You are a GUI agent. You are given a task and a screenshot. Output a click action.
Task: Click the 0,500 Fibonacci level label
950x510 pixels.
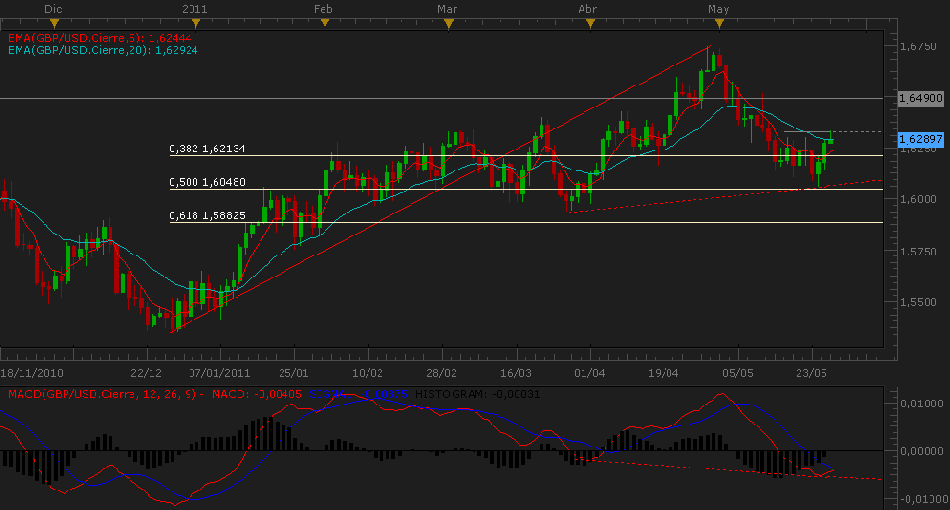coord(207,183)
